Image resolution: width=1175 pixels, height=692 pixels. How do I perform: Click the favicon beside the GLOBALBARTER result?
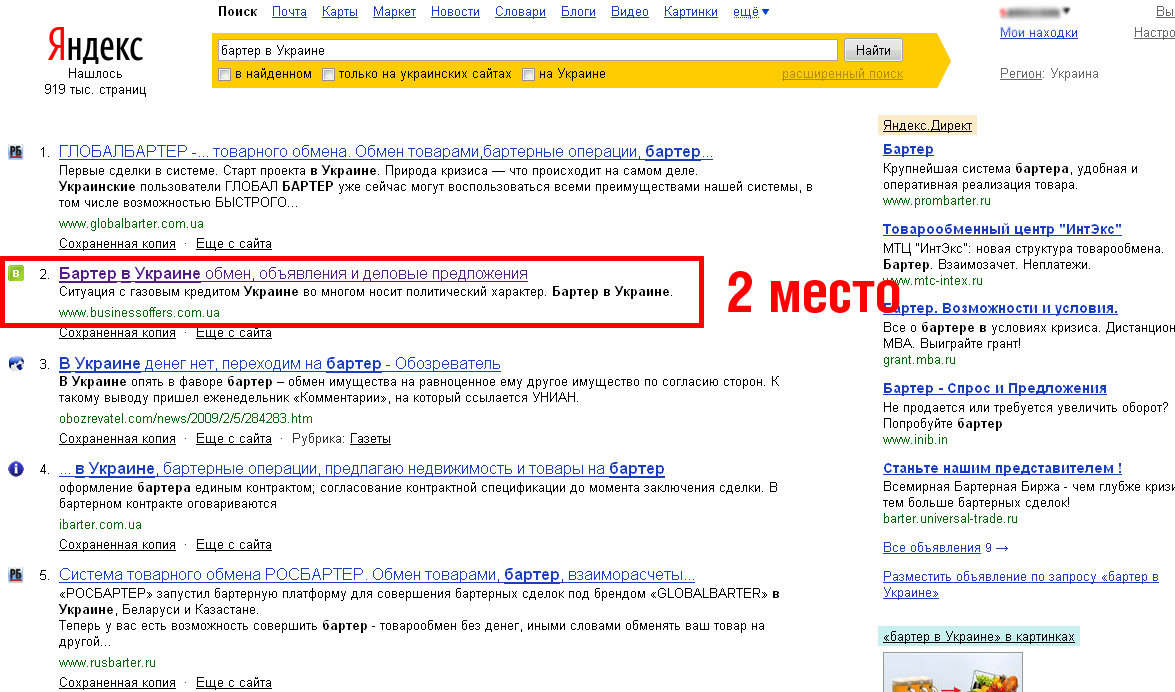tap(16, 152)
